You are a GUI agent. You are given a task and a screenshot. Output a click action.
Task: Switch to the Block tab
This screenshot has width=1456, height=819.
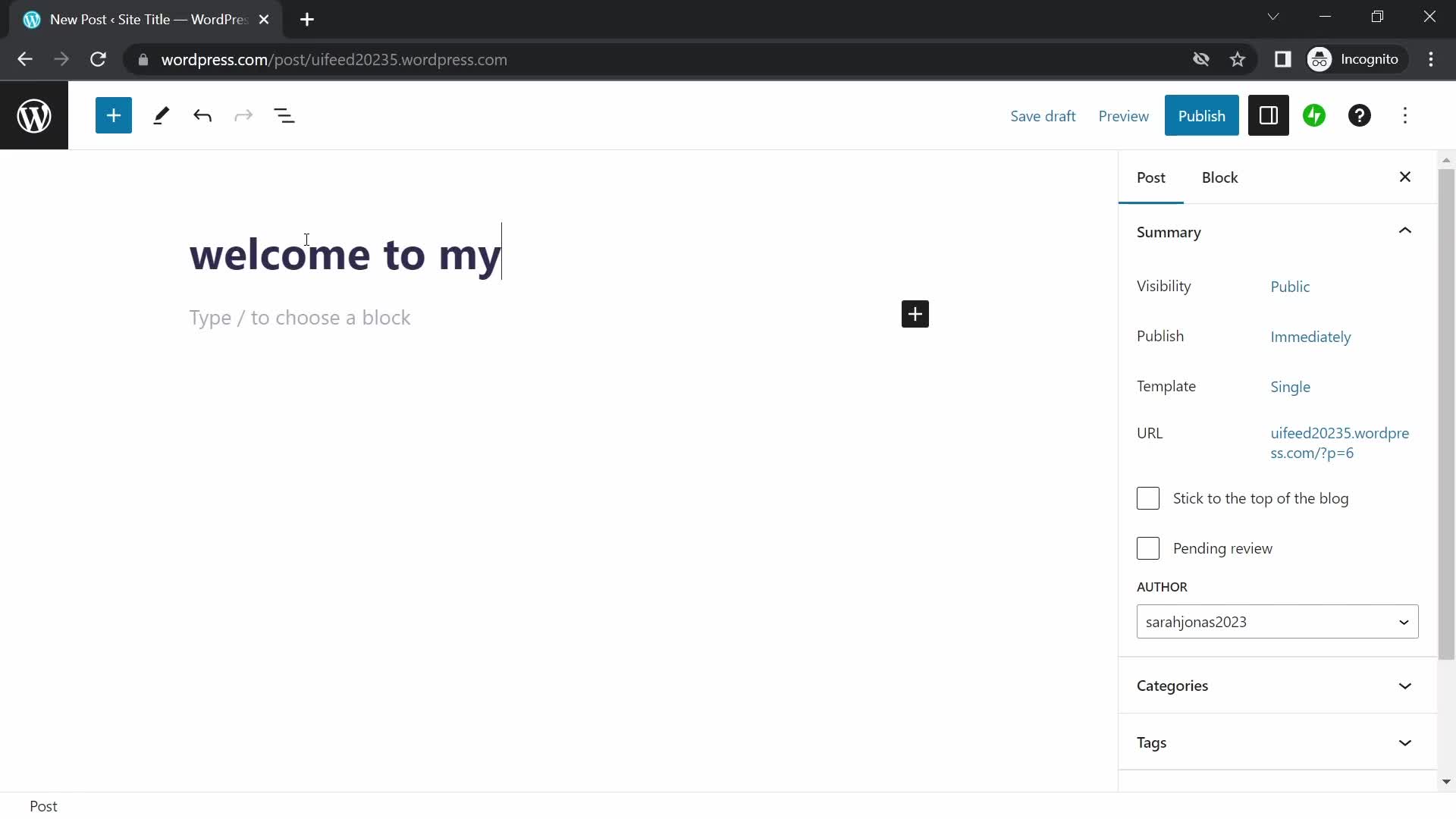point(1220,177)
